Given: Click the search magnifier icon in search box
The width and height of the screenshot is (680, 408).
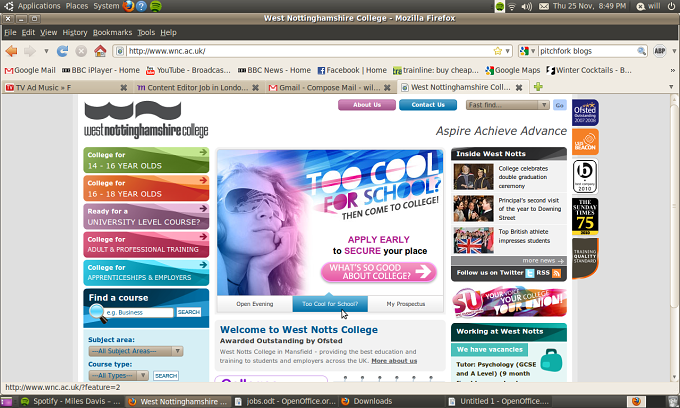Looking at the screenshot, I should (x=641, y=51).
